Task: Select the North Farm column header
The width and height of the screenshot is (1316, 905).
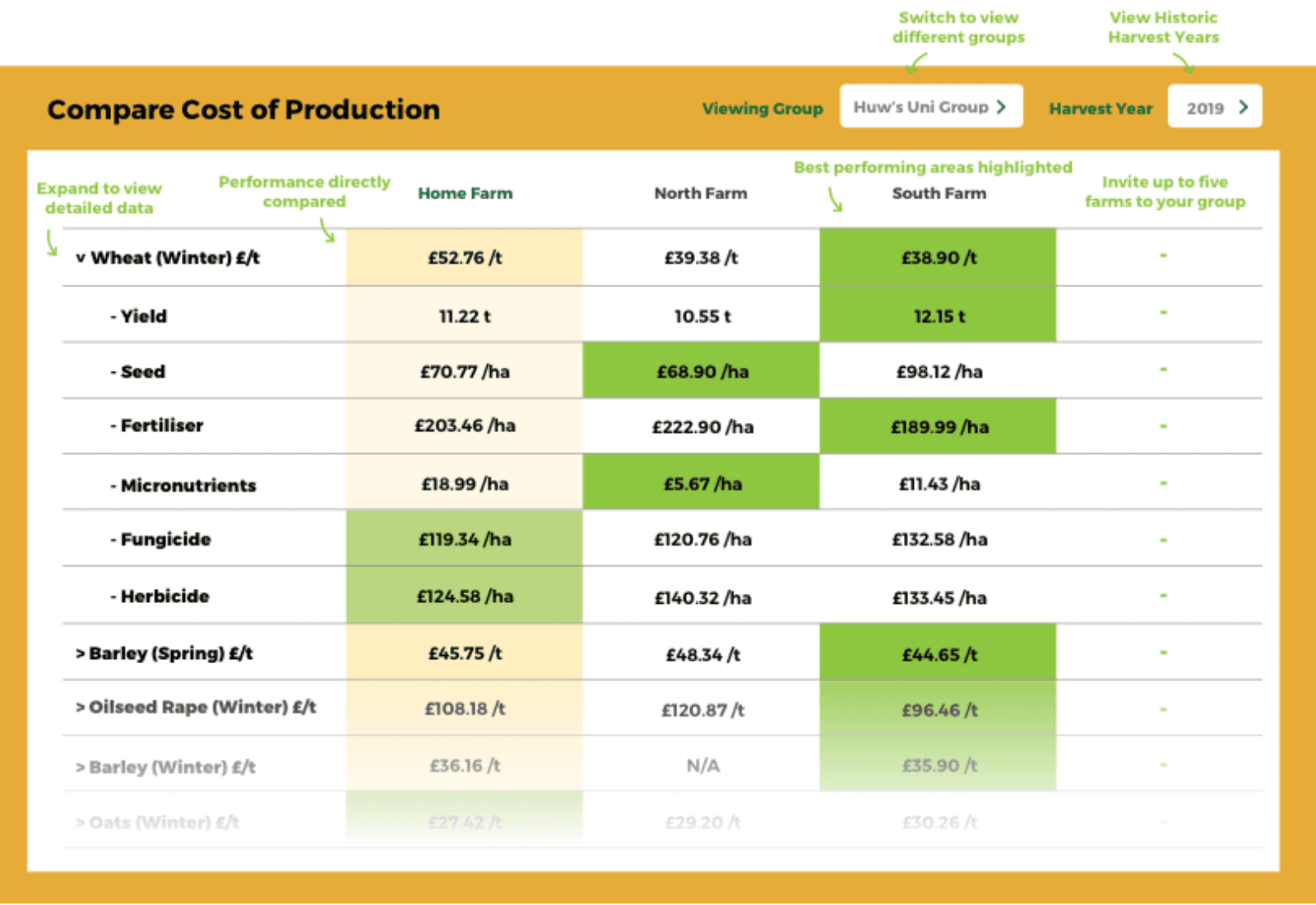Action: pos(701,193)
